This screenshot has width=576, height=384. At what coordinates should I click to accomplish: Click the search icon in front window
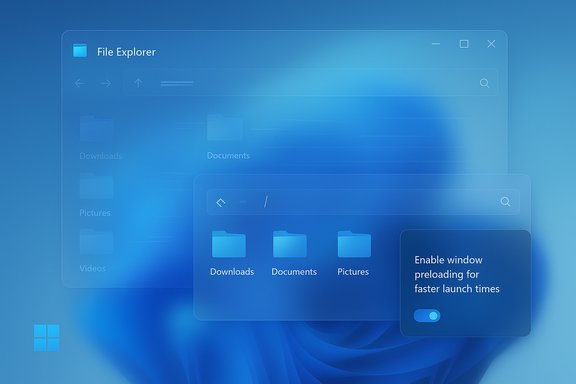point(505,201)
